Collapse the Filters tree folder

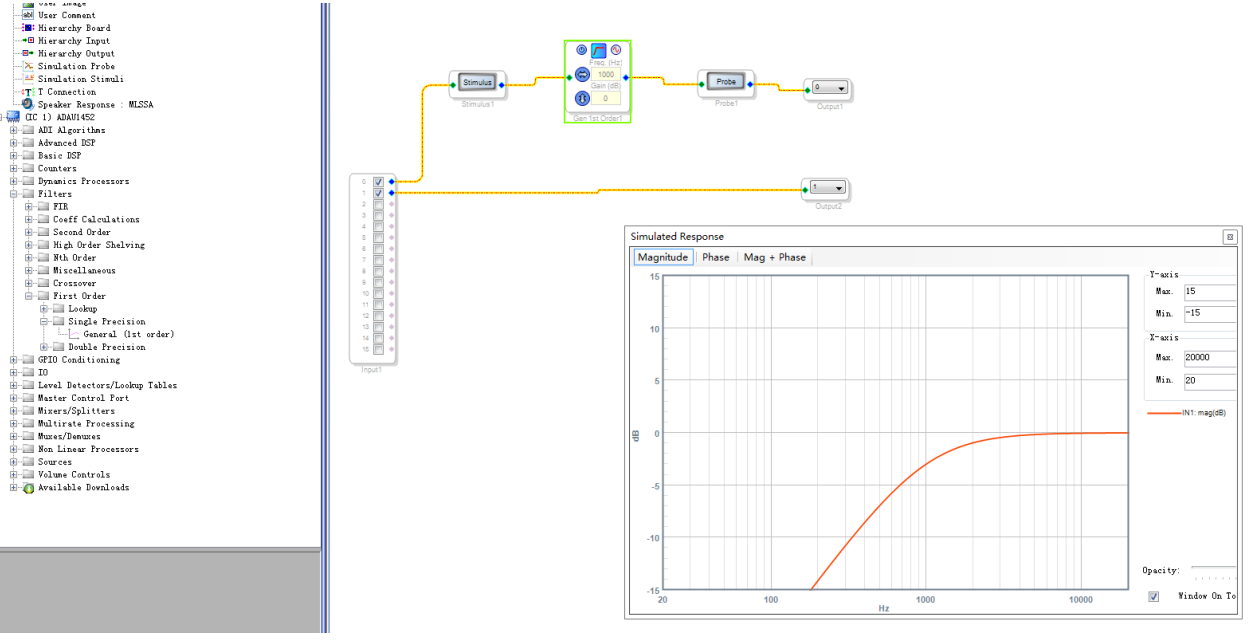[14, 194]
